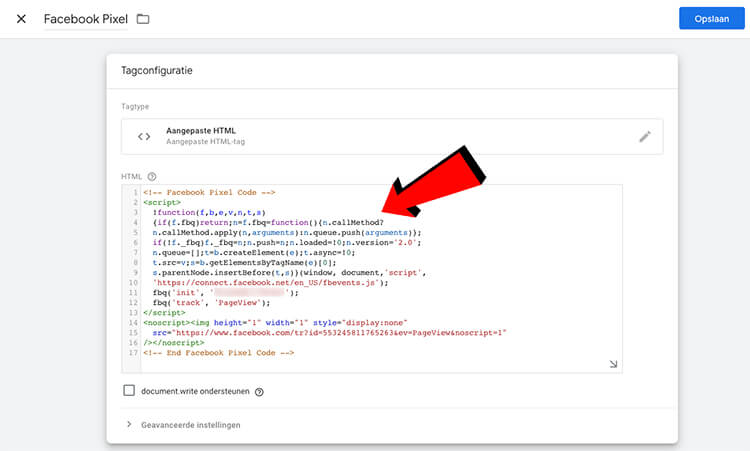Viewport: 750px width, 451px height.
Task: Click the fbq init line in code
Action: (x=225, y=293)
